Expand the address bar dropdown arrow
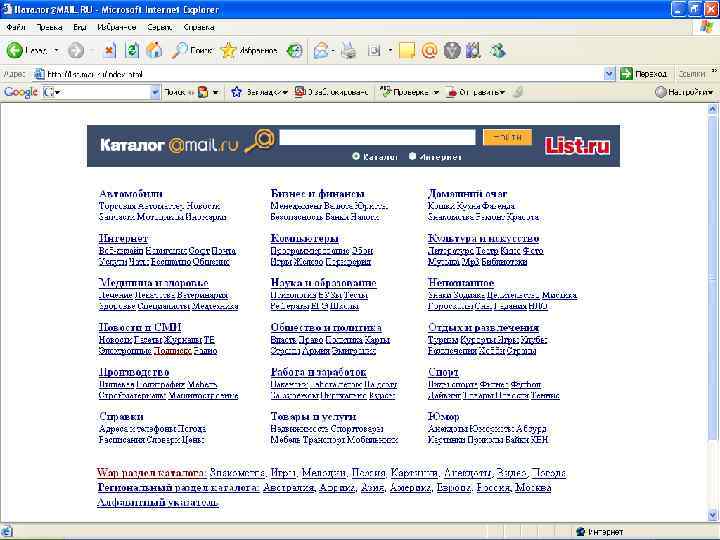This screenshot has height=540, width=720. [x=609, y=74]
